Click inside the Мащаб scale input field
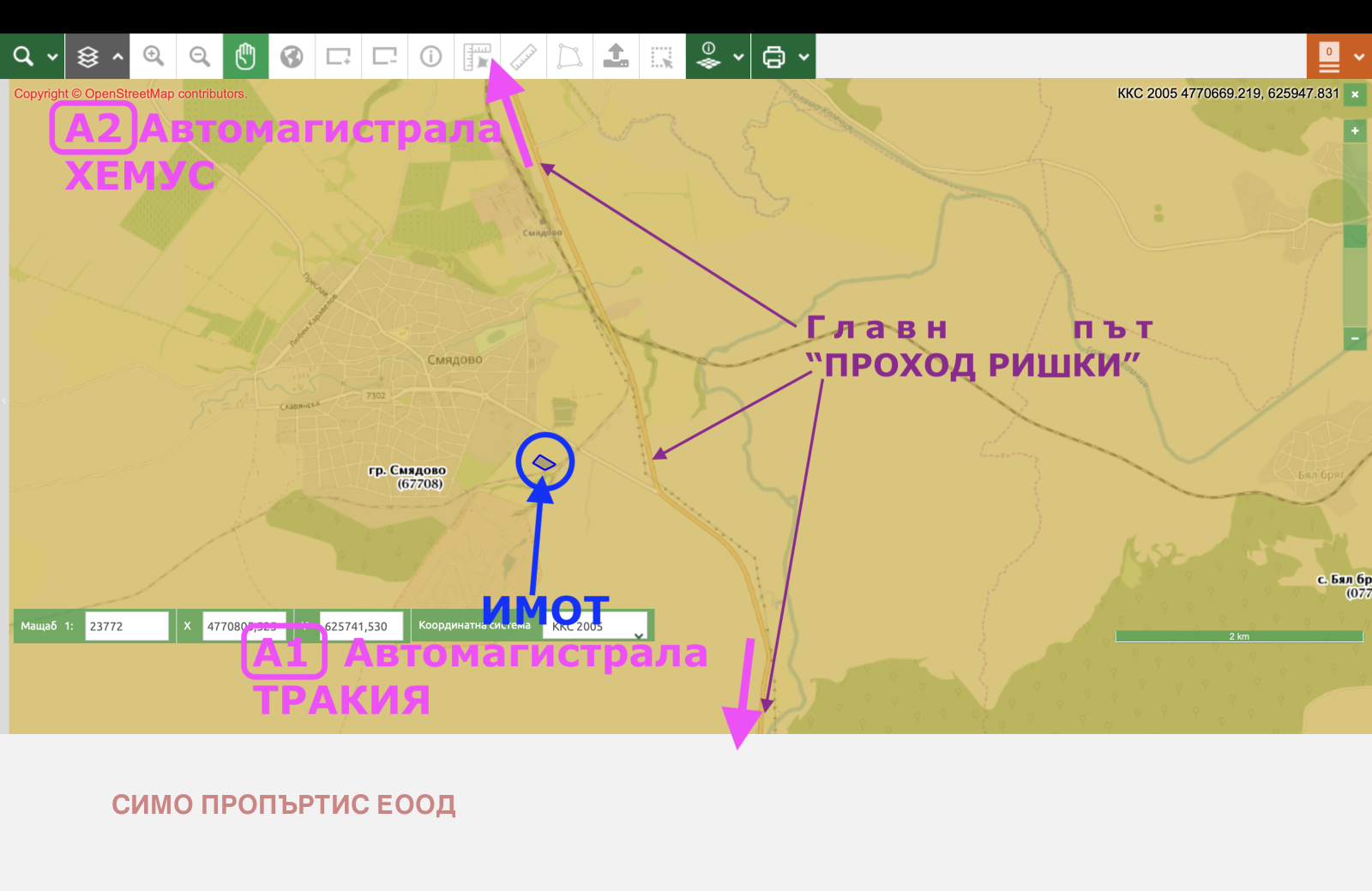Screen dimensions: 1372x891 point(127,625)
